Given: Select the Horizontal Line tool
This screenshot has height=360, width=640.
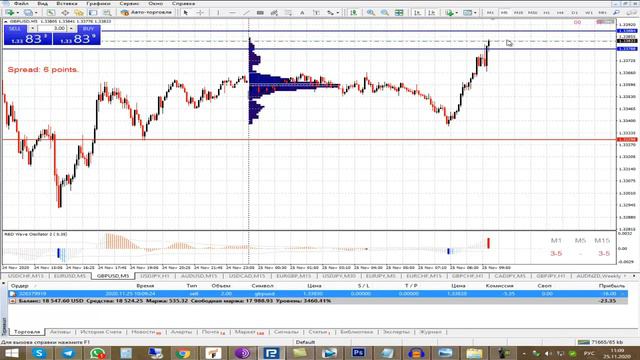Looking at the screenshot, I should click(232, 13).
